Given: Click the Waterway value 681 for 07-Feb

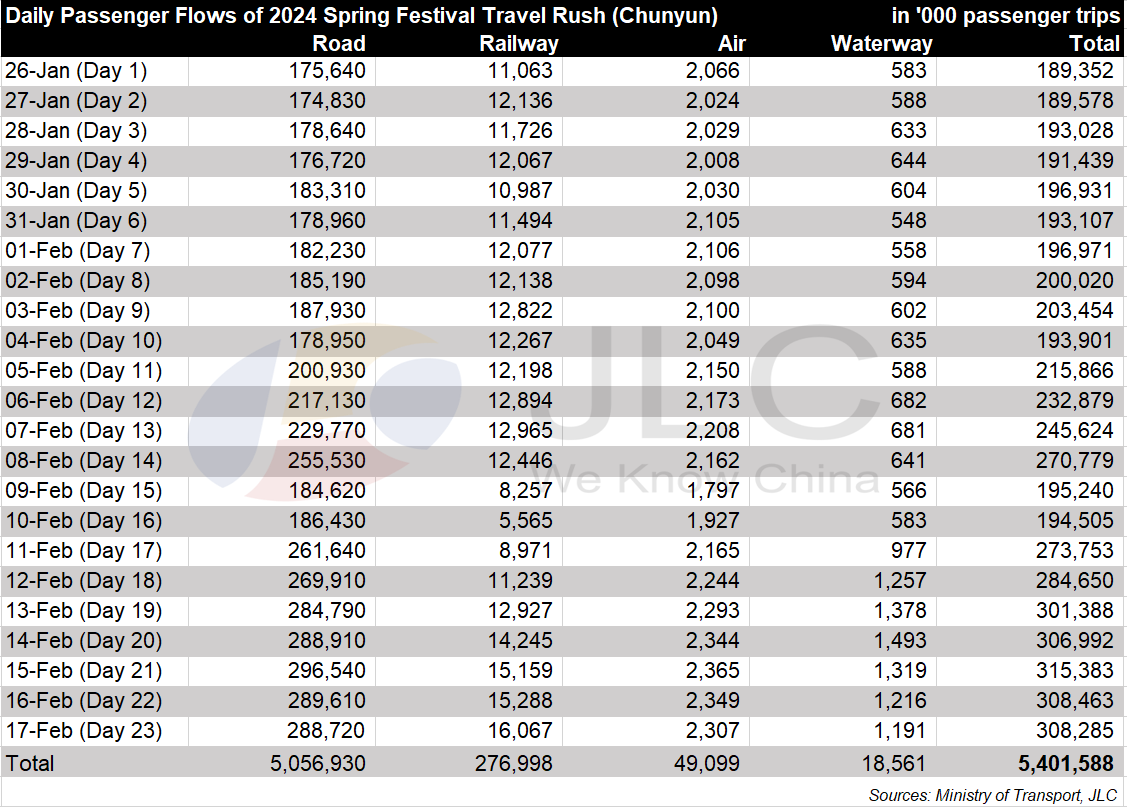Looking at the screenshot, I should [x=908, y=431].
